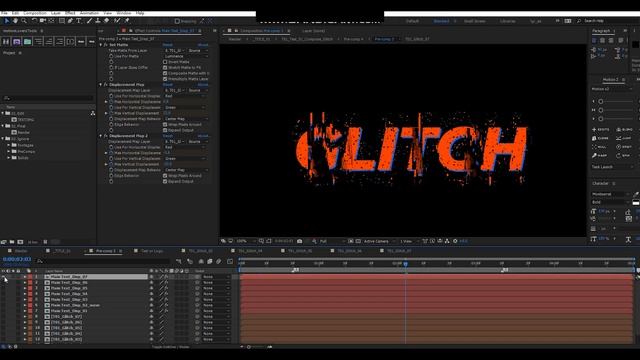Select the Camera tool in toolbar

[43, 20]
